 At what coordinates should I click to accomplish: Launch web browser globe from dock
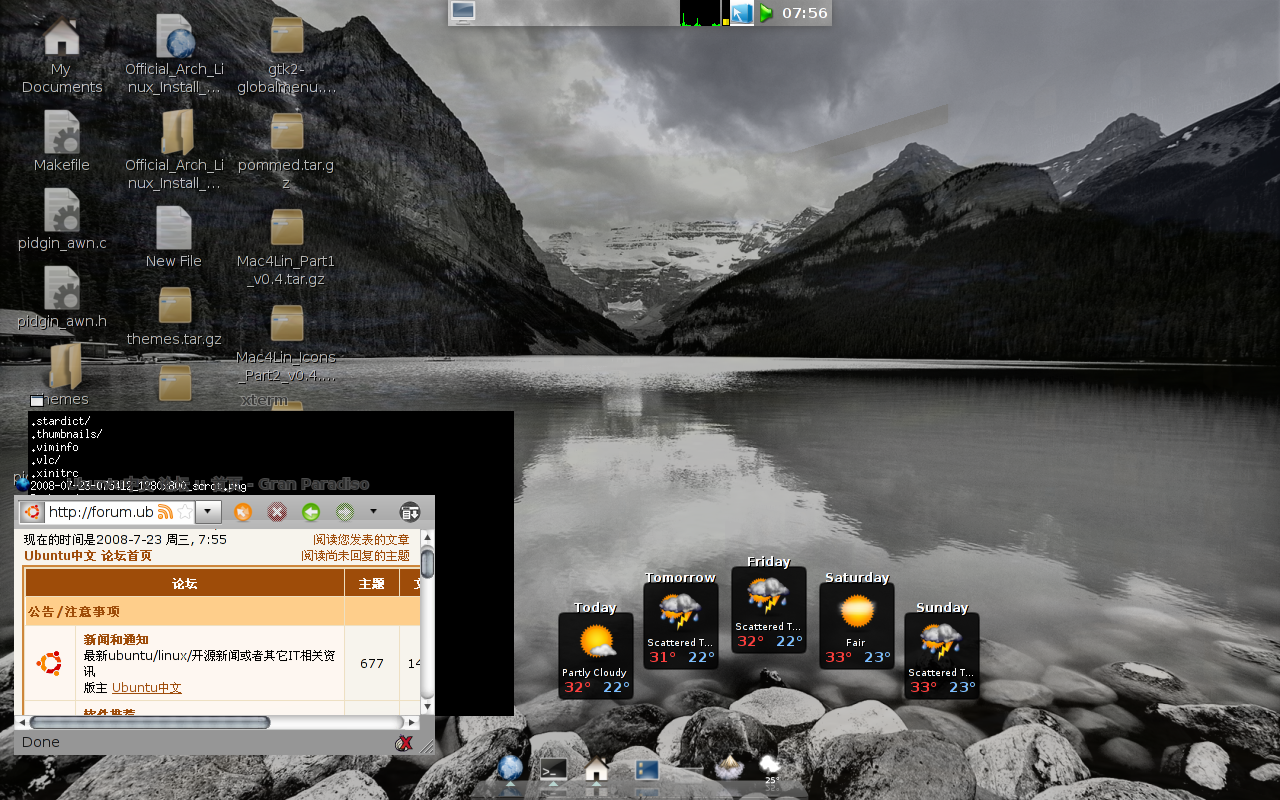510,768
